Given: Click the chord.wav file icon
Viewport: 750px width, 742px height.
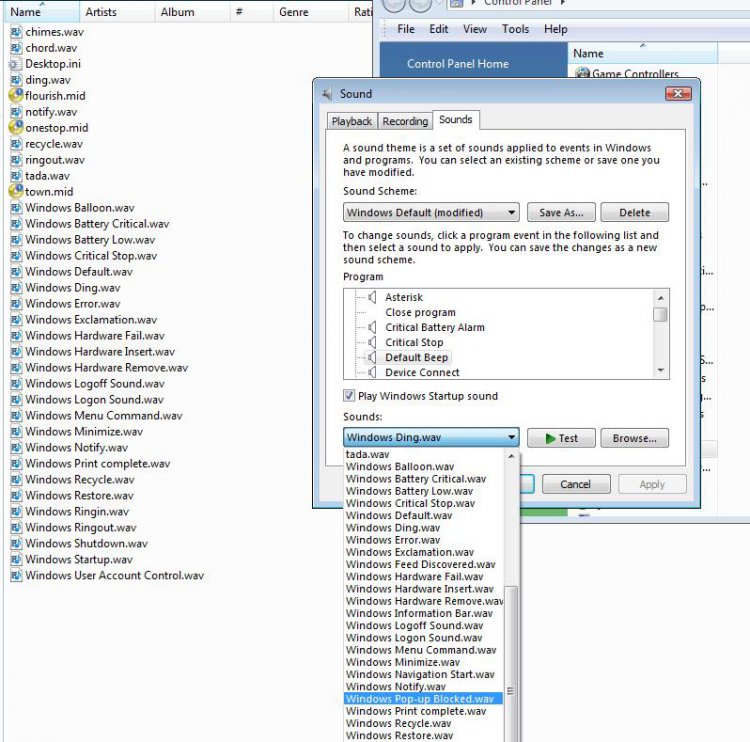Looking at the screenshot, I should coord(16,48).
